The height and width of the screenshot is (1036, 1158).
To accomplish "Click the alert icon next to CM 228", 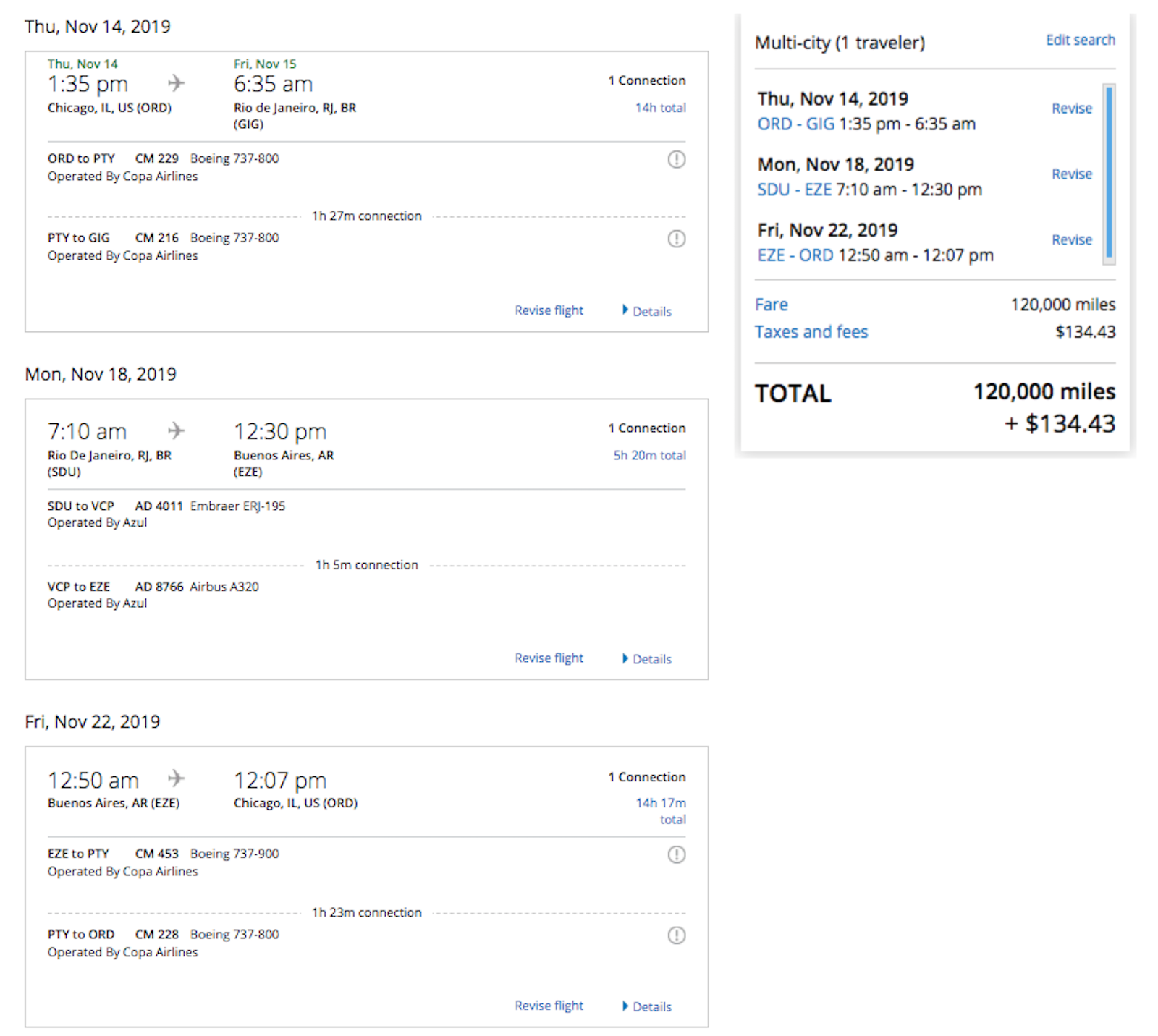I will (x=677, y=935).
